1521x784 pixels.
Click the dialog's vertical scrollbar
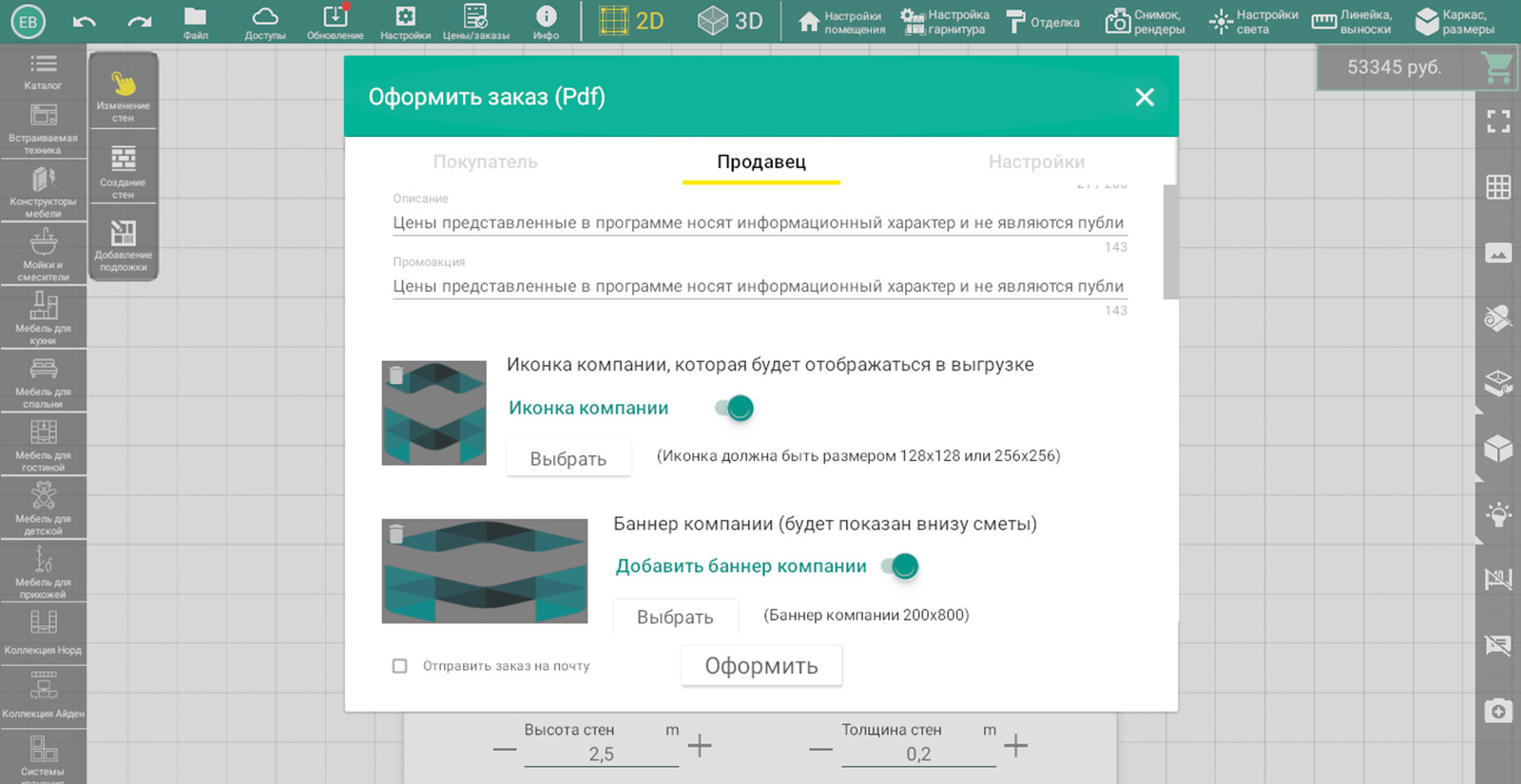click(1170, 242)
